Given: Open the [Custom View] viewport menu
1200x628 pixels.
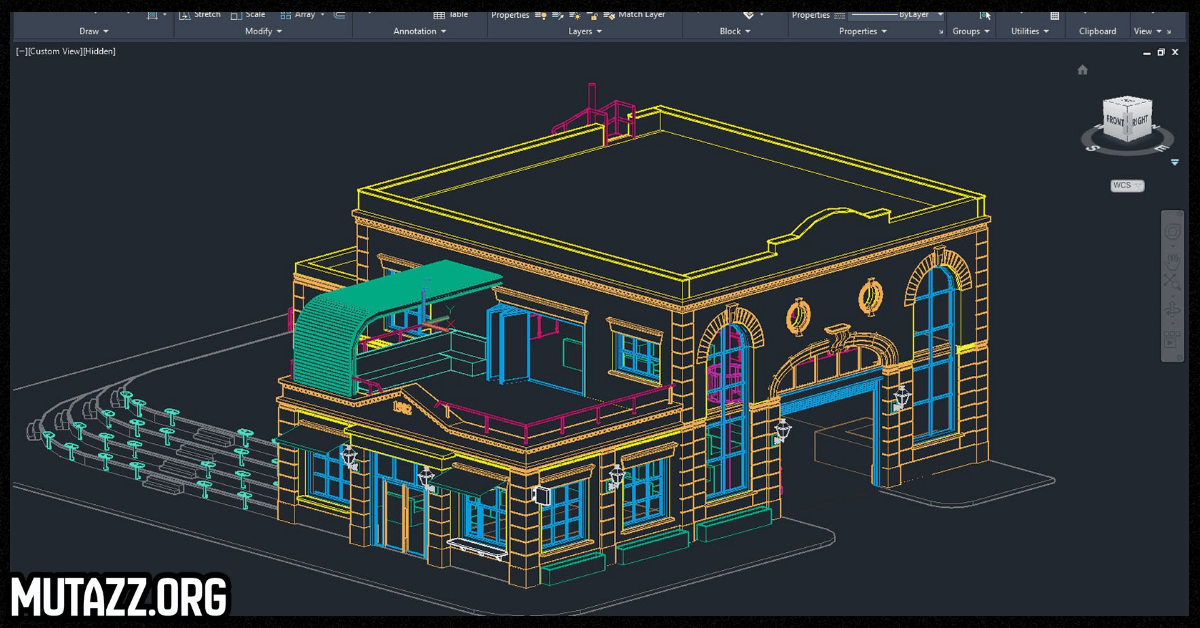Looking at the screenshot, I should (54, 51).
